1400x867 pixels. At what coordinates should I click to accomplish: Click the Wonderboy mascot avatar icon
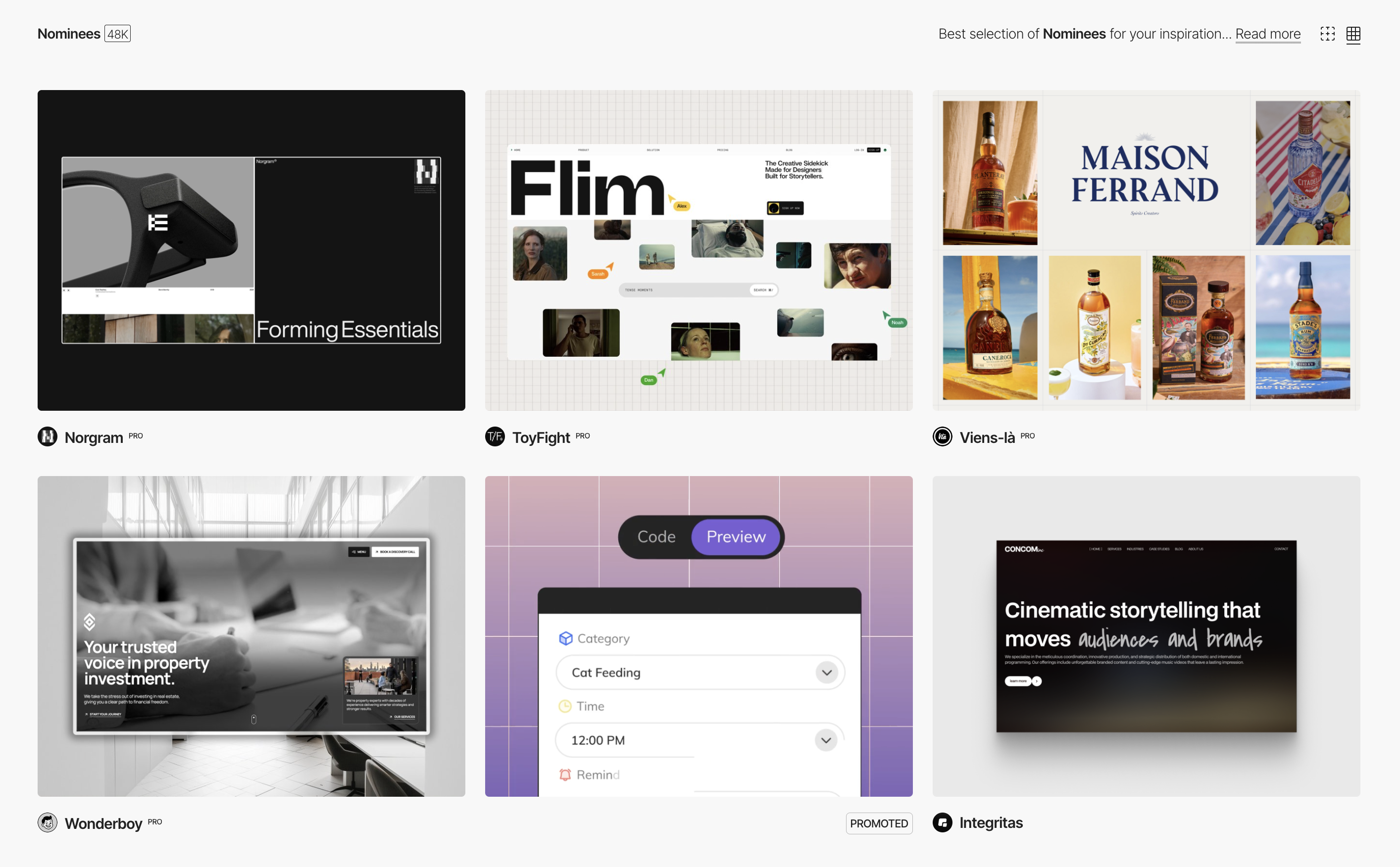click(x=48, y=822)
